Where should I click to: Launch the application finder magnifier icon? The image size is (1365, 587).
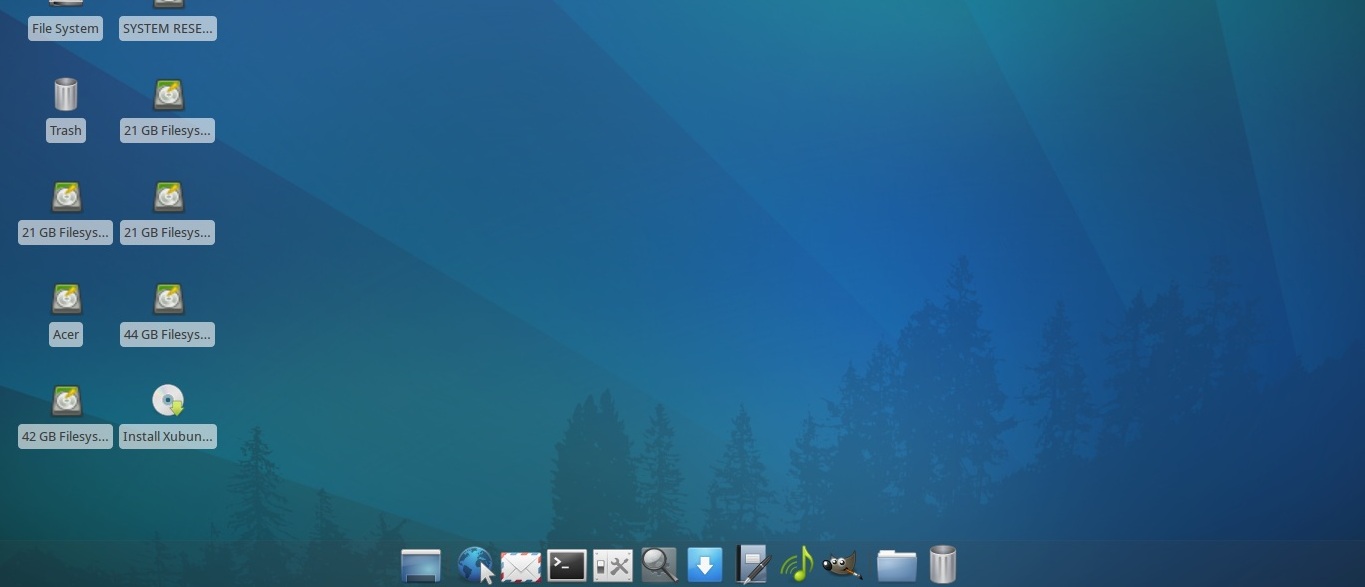point(659,565)
